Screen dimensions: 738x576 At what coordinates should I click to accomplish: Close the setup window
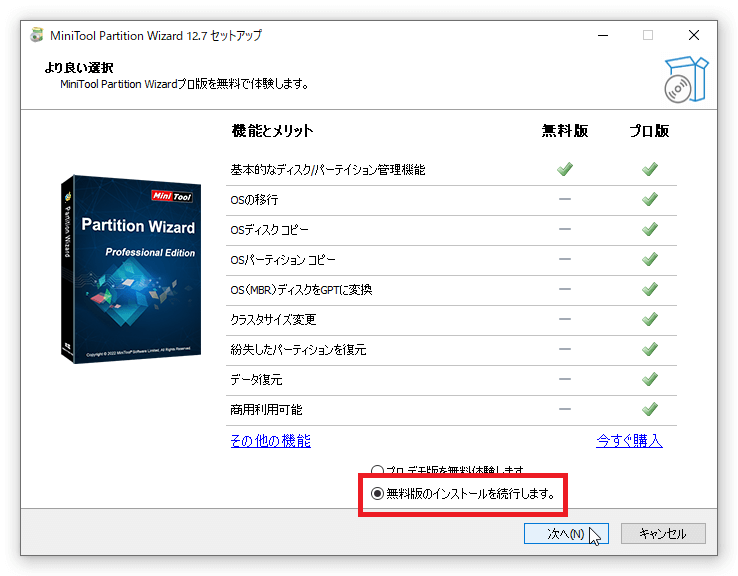[694, 35]
